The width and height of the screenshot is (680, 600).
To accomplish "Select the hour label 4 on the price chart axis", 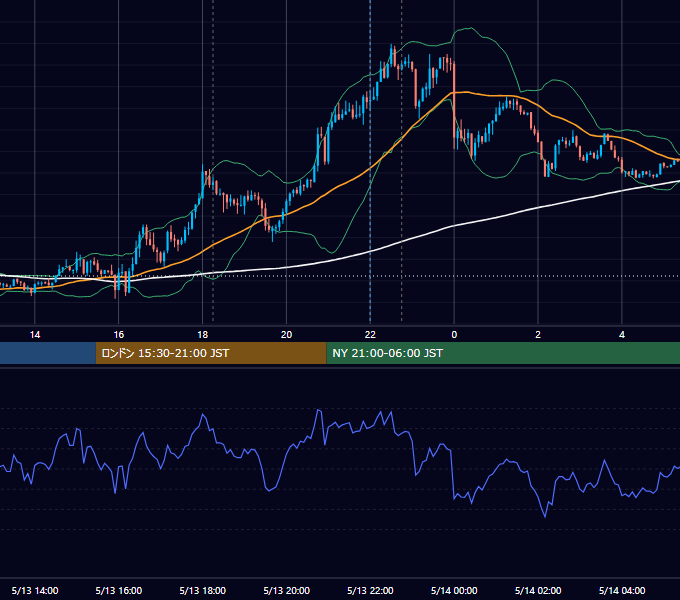I will click(622, 335).
